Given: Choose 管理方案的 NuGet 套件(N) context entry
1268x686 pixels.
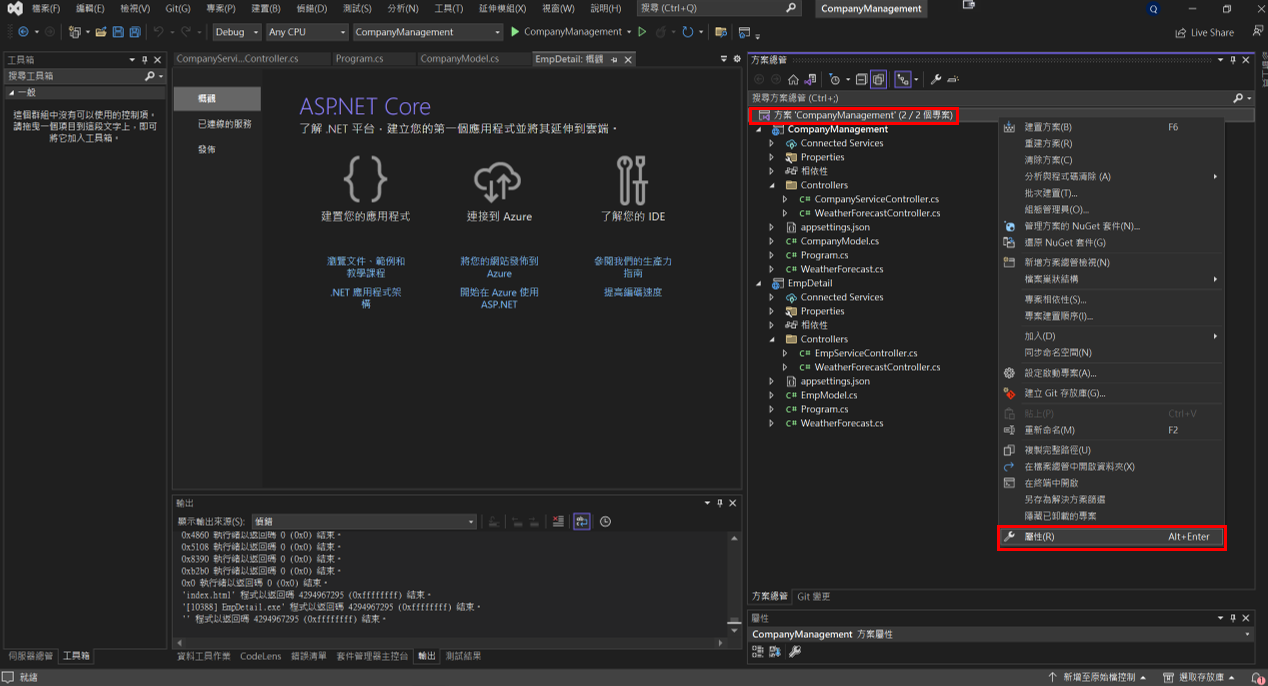Looking at the screenshot, I should coord(1111,226).
